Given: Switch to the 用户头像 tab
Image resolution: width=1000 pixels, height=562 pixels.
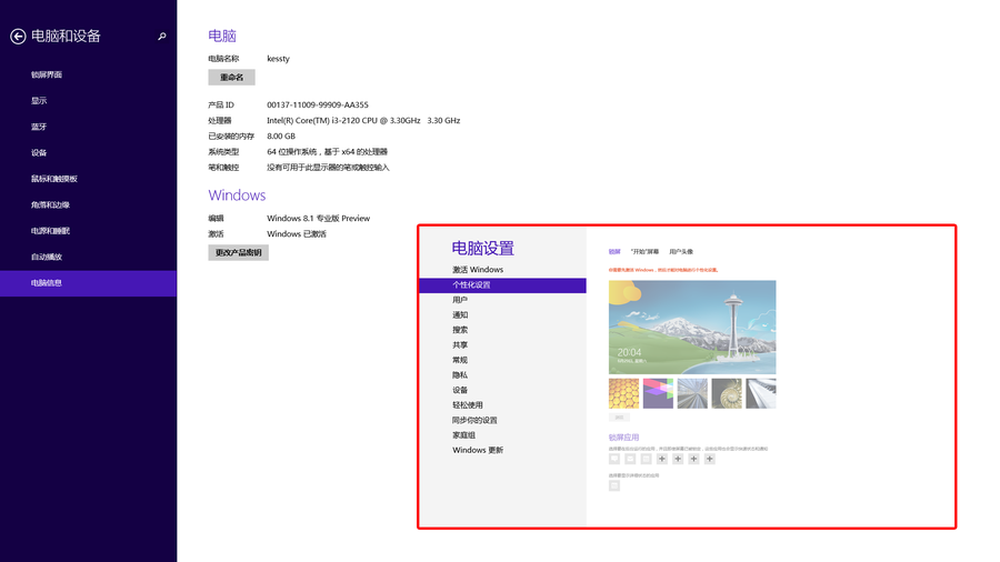Looking at the screenshot, I should [681, 252].
